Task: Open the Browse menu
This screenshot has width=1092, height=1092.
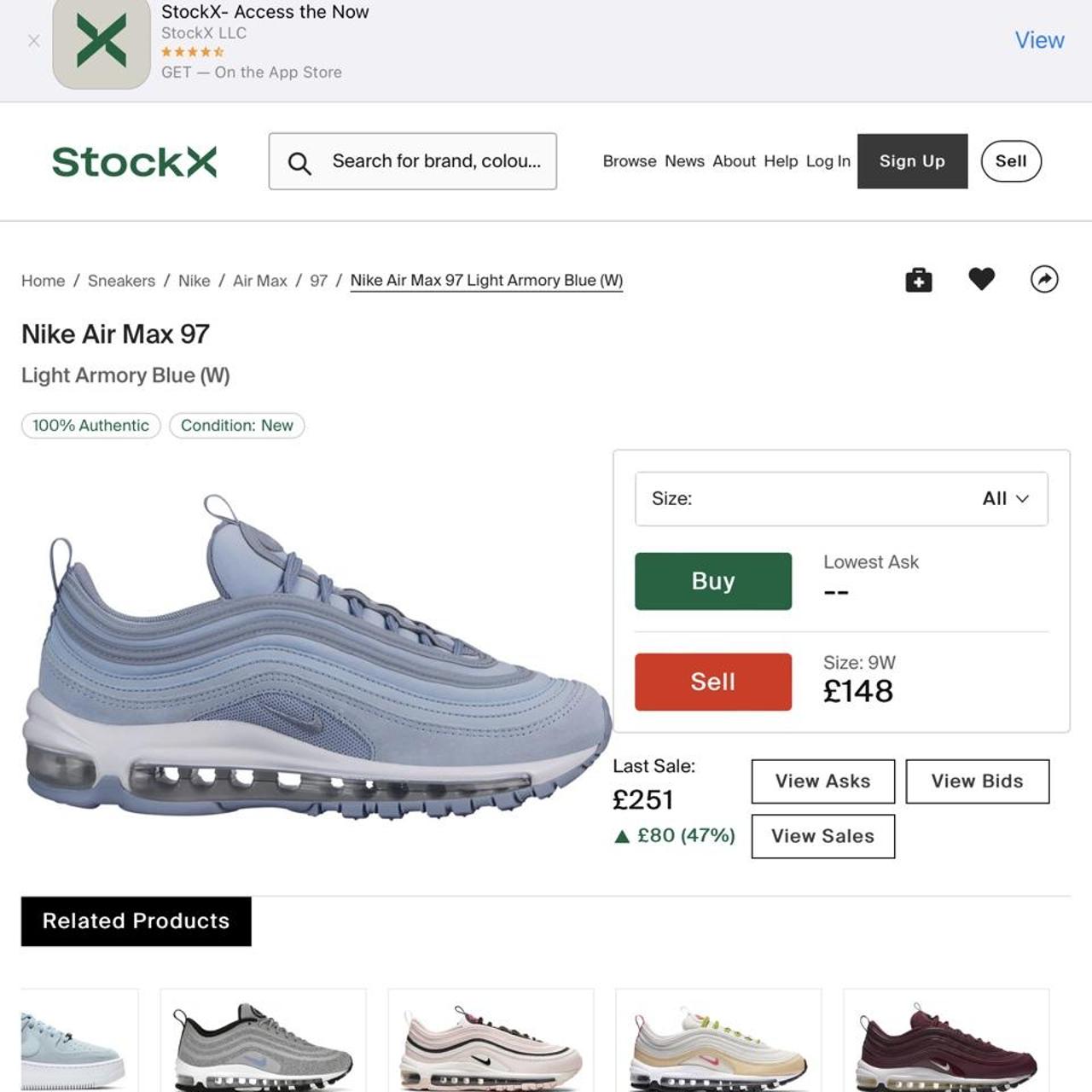Action: point(630,161)
